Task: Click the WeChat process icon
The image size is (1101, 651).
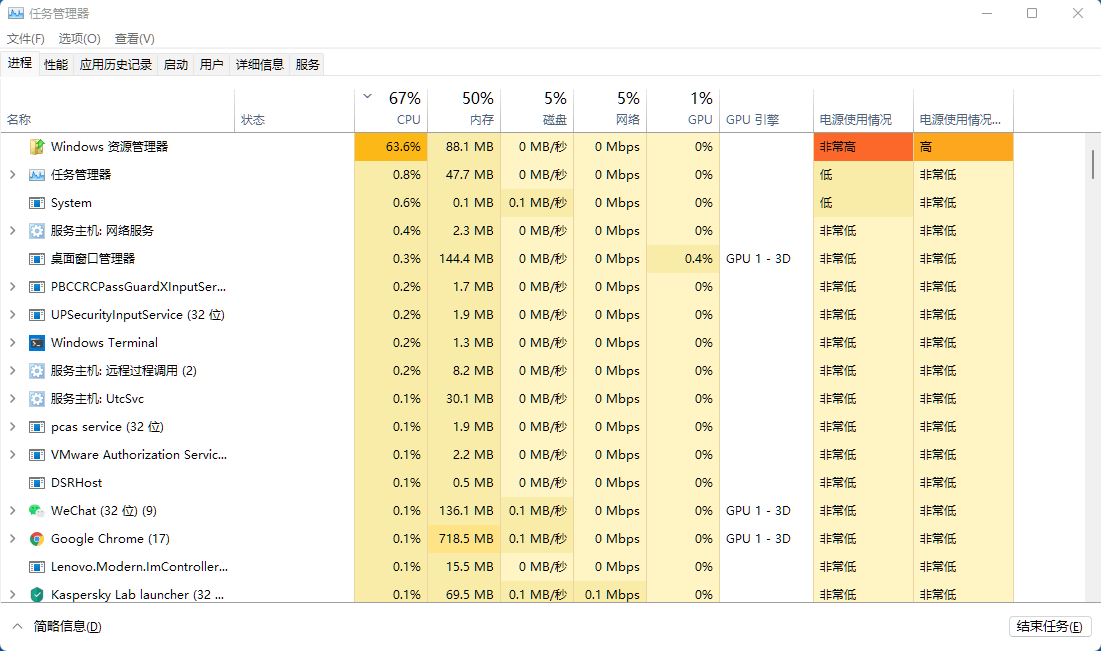Action: click(x=37, y=511)
